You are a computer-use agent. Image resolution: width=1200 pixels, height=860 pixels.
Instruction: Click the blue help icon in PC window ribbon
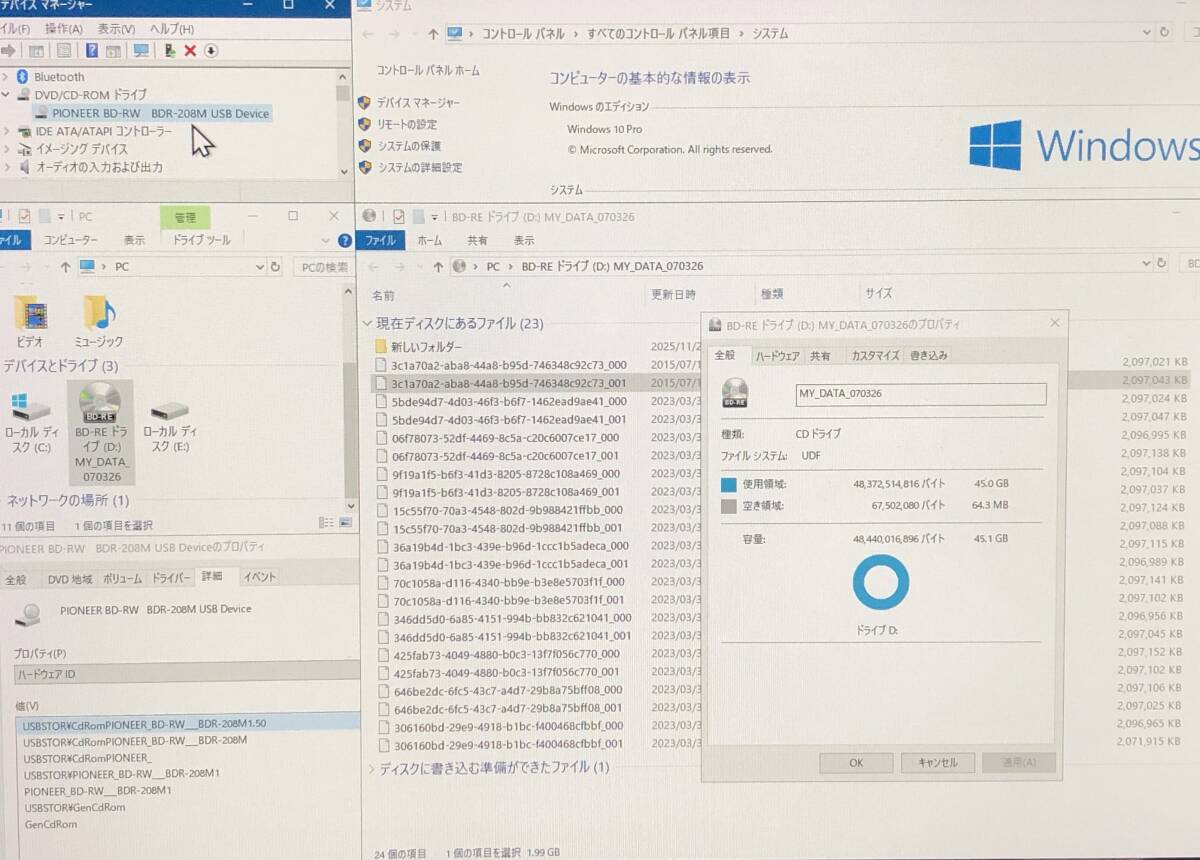click(345, 240)
